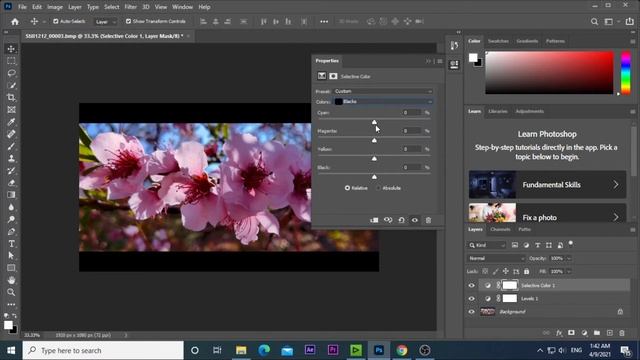640x360 pixels.
Task: Add a layer mask icon
Action: pyautogui.click(x=571, y=333)
